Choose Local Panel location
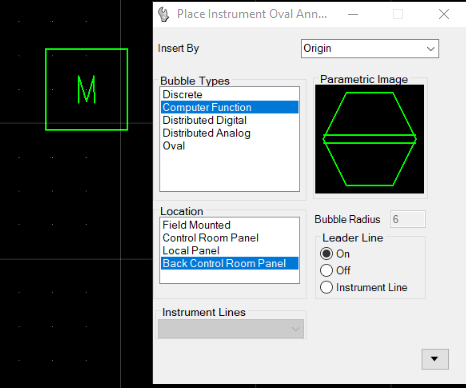 (x=229, y=250)
